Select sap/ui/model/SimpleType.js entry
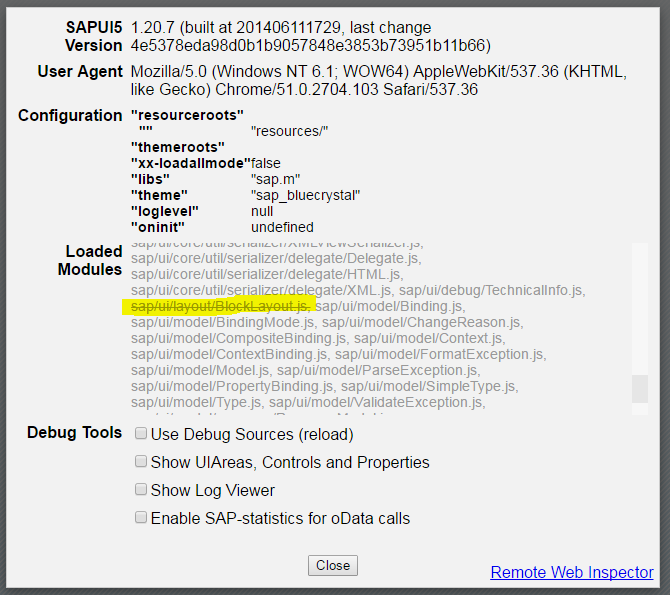 pyautogui.click(x=430, y=386)
